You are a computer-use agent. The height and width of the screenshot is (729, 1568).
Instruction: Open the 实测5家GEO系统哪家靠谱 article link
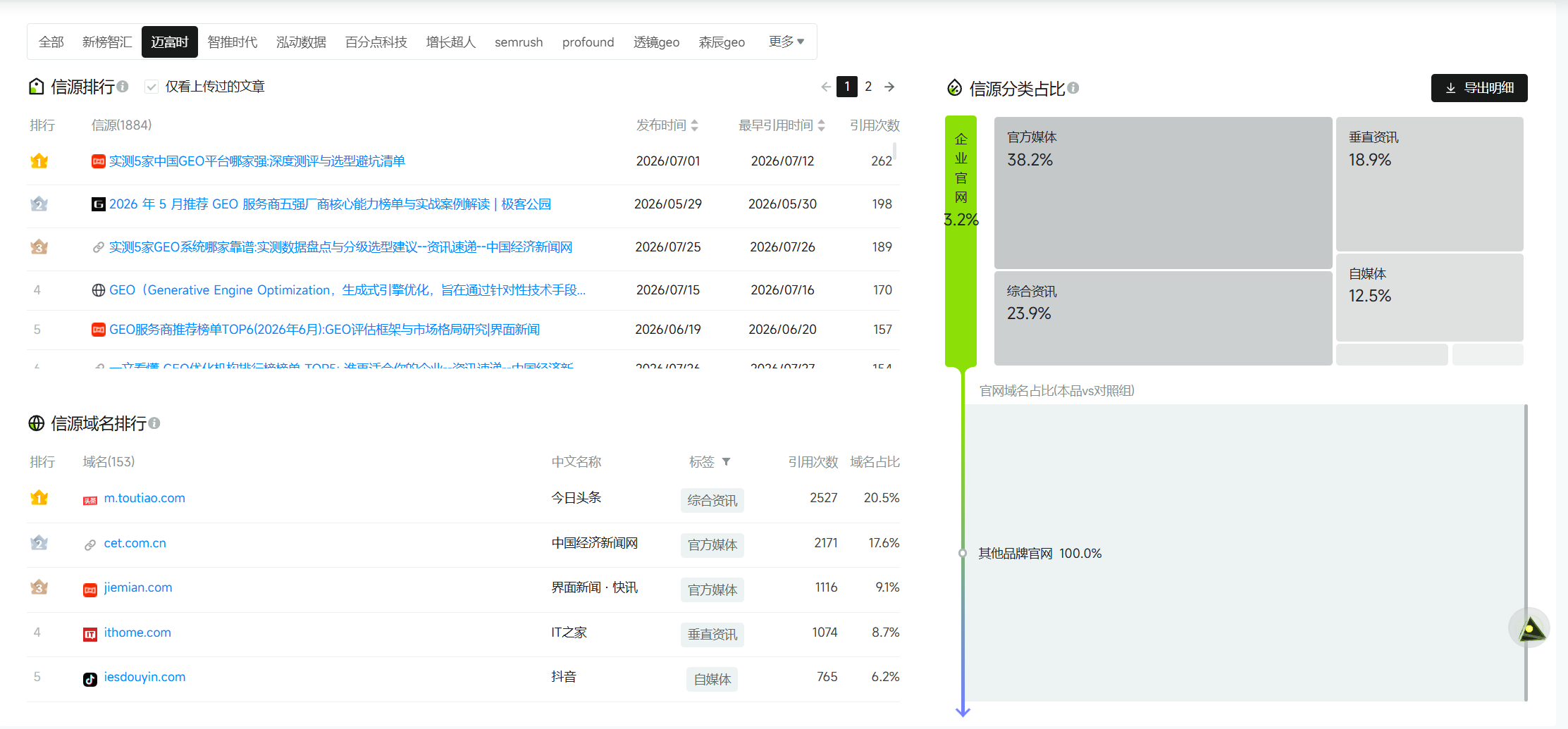point(340,247)
